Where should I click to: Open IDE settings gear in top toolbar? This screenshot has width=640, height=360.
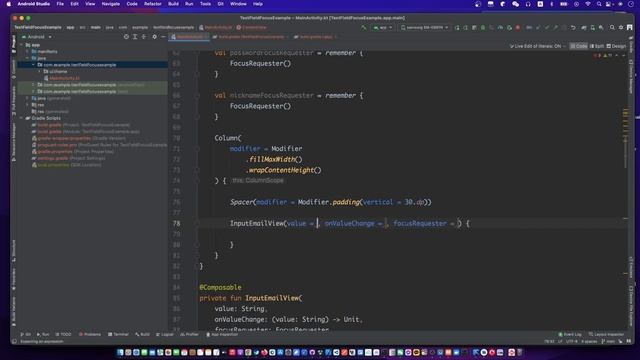621,27
